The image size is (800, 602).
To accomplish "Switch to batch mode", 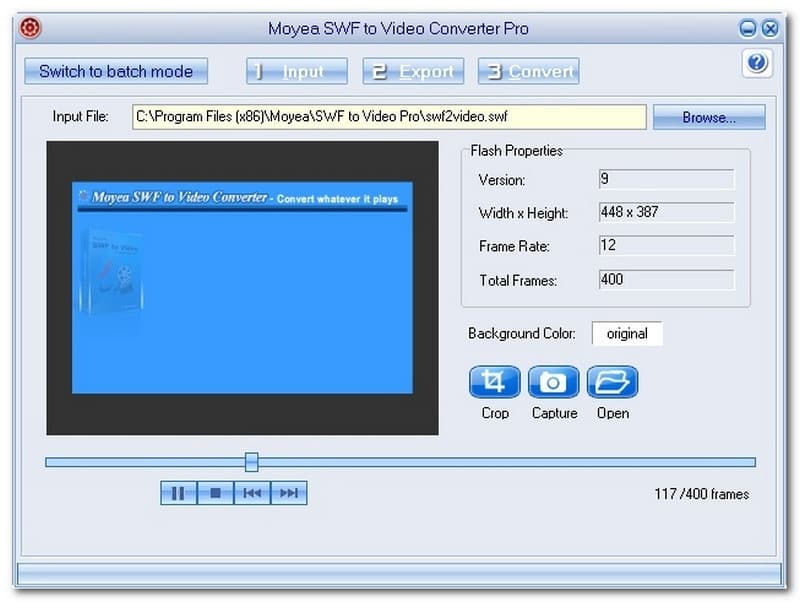I will coord(116,71).
